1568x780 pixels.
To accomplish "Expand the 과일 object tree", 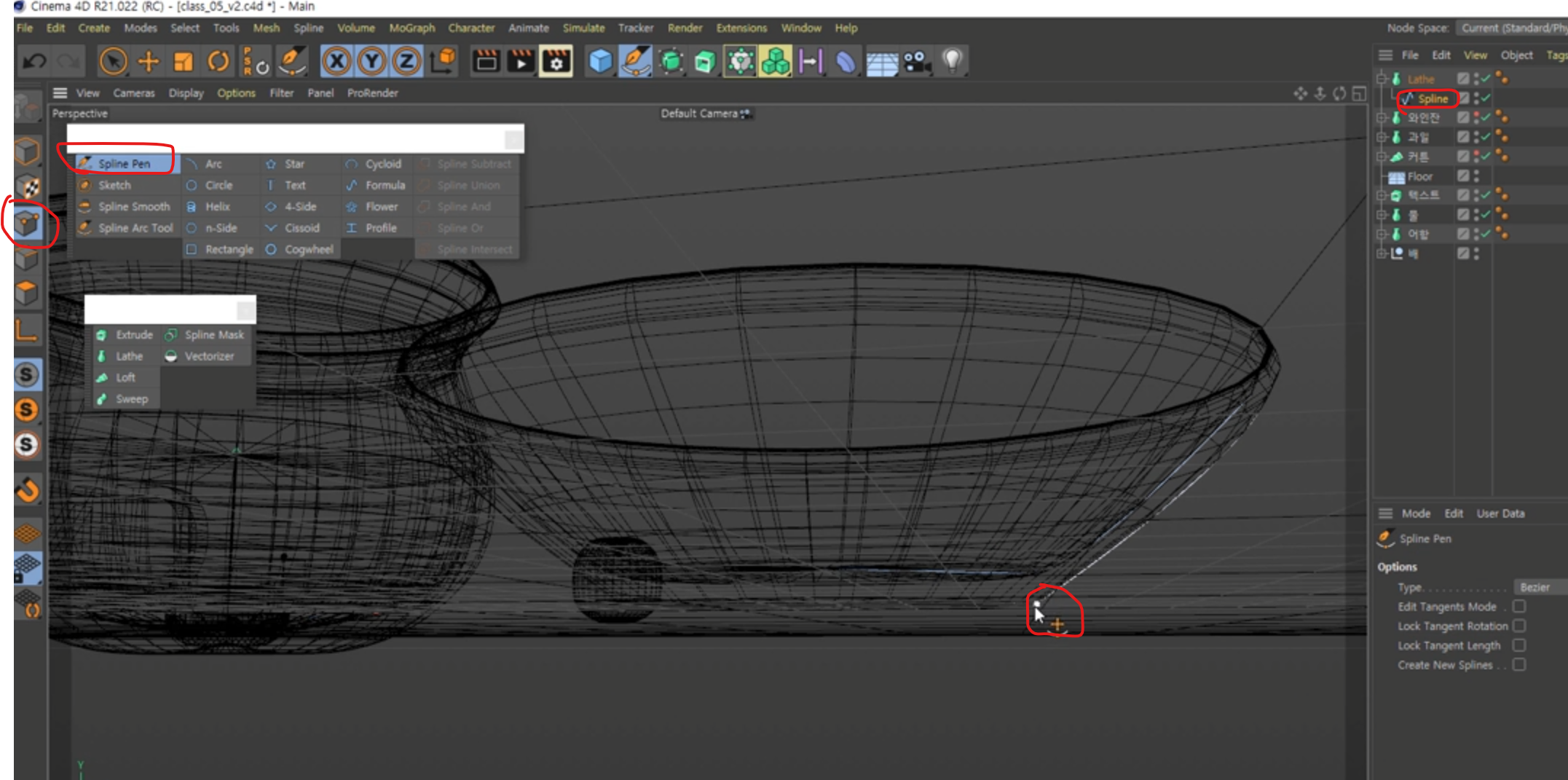I will coord(1382,137).
